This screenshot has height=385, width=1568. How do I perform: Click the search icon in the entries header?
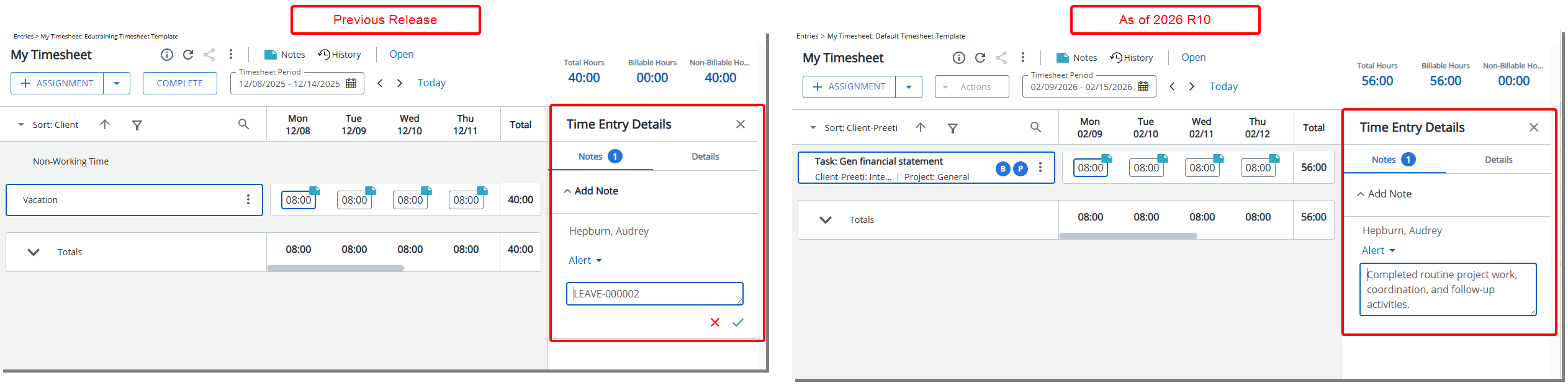243,124
